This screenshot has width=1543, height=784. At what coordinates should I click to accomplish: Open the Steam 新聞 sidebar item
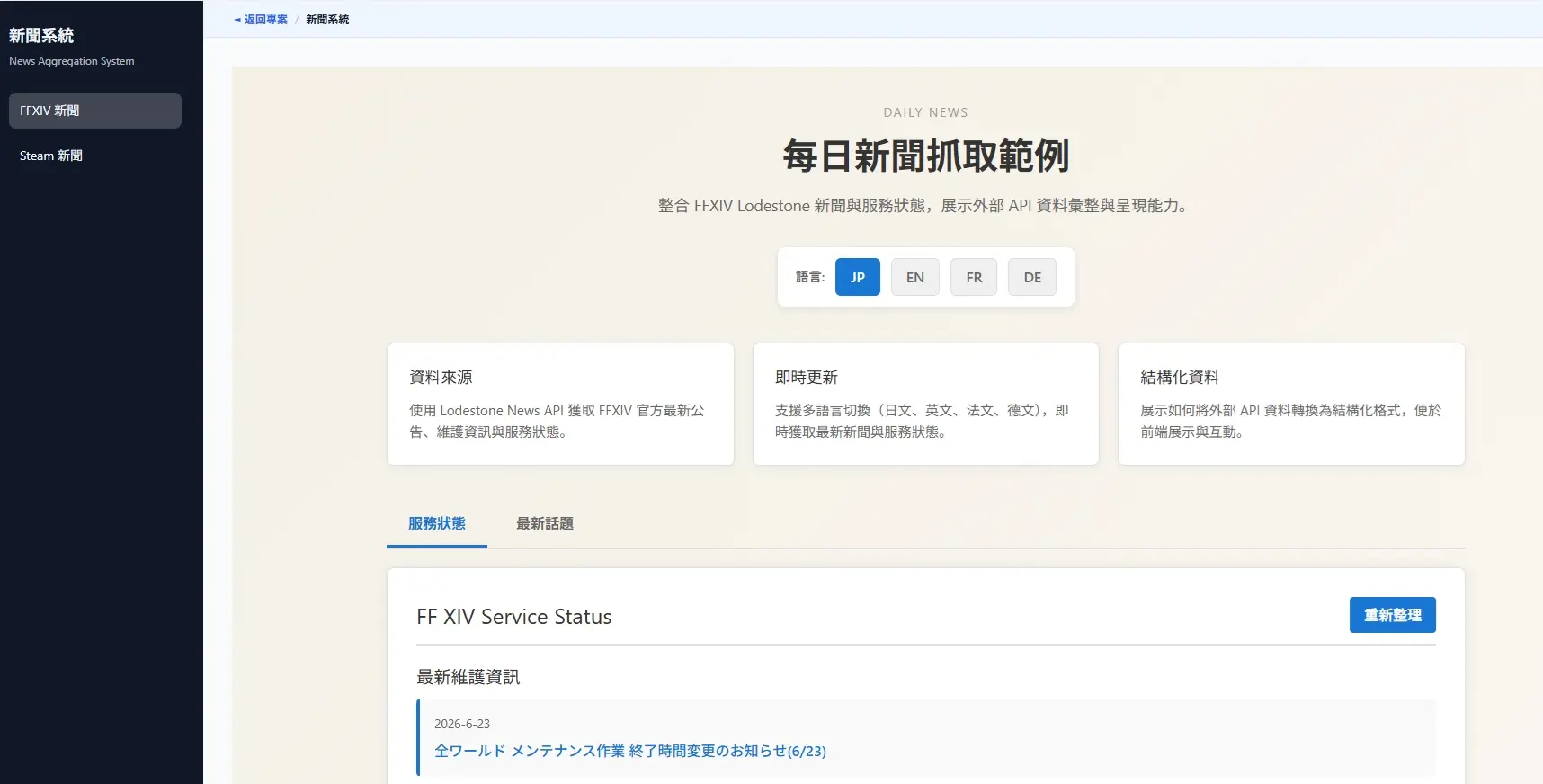click(95, 156)
